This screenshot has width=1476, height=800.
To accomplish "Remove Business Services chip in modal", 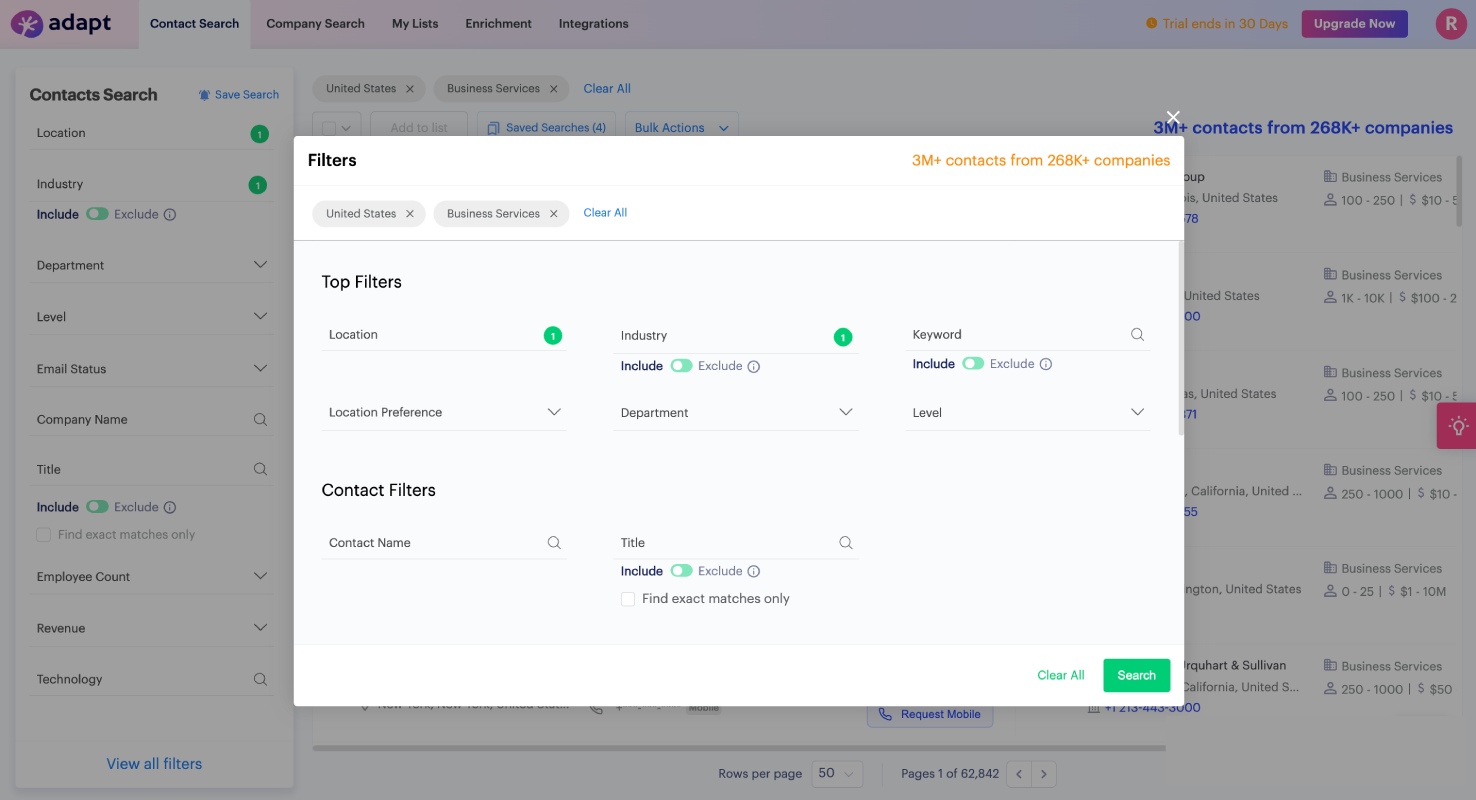I will point(553,214).
